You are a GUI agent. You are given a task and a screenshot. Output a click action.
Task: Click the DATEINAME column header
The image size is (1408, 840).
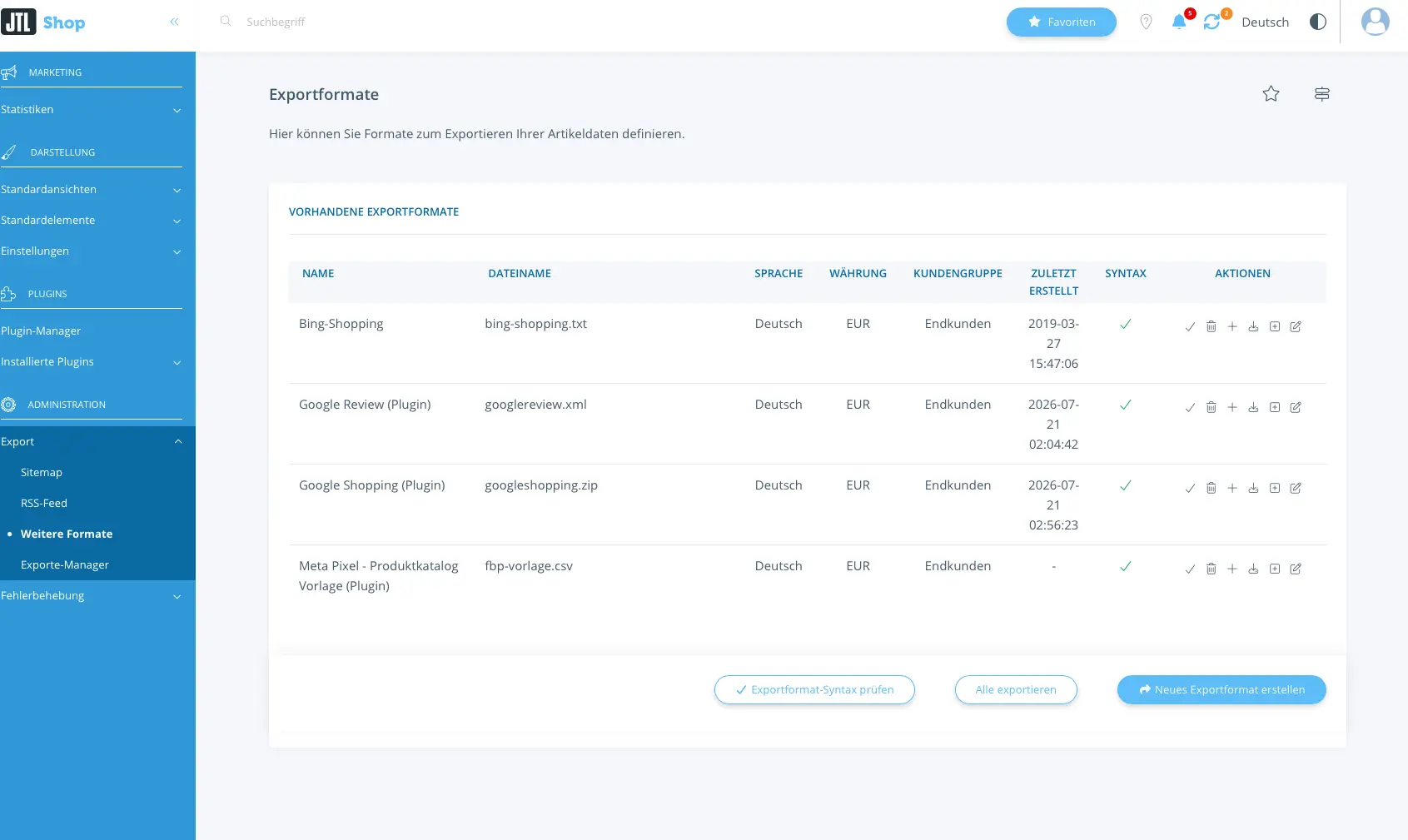tap(520, 273)
